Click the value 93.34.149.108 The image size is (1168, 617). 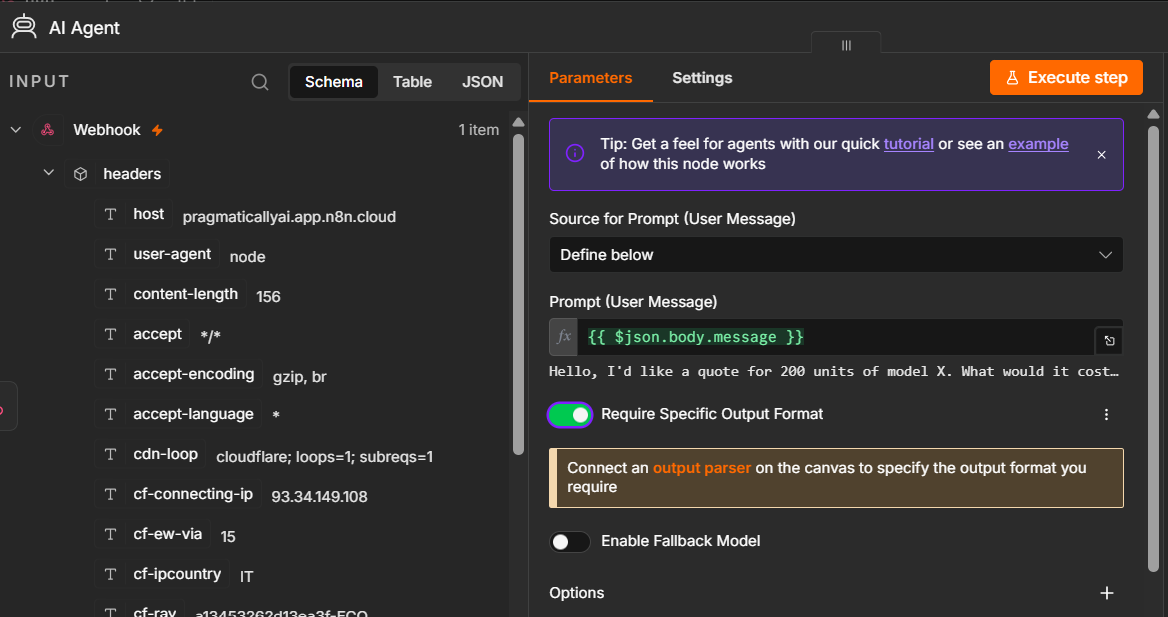pos(319,496)
